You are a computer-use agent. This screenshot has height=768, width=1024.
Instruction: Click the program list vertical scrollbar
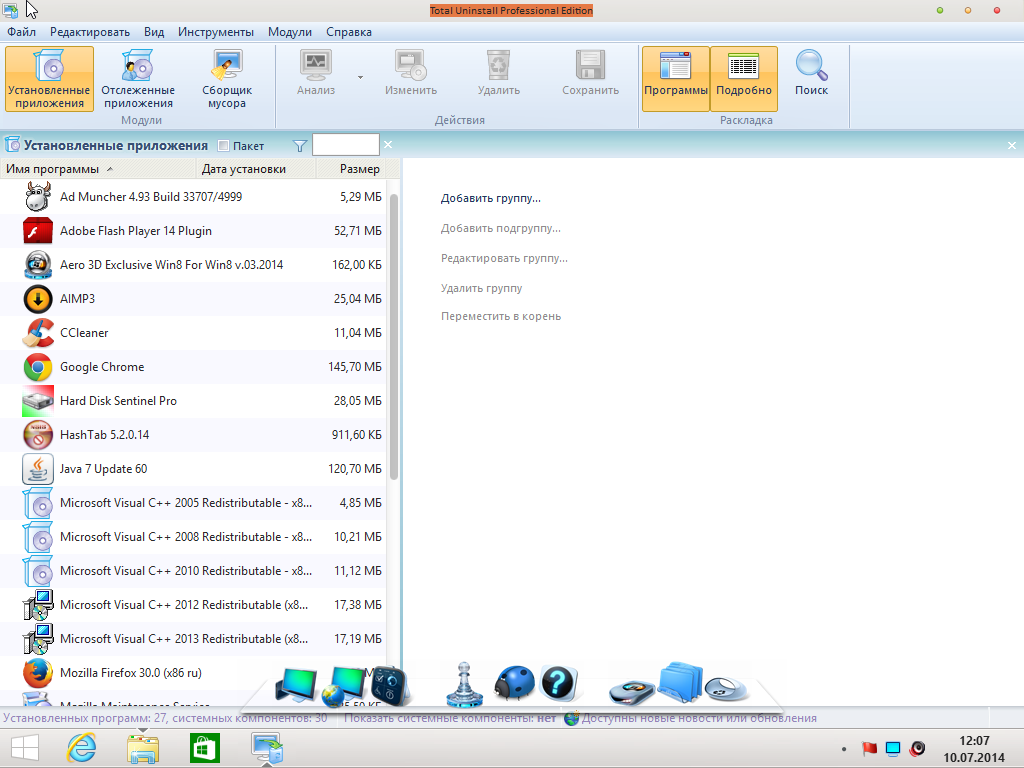(x=394, y=336)
